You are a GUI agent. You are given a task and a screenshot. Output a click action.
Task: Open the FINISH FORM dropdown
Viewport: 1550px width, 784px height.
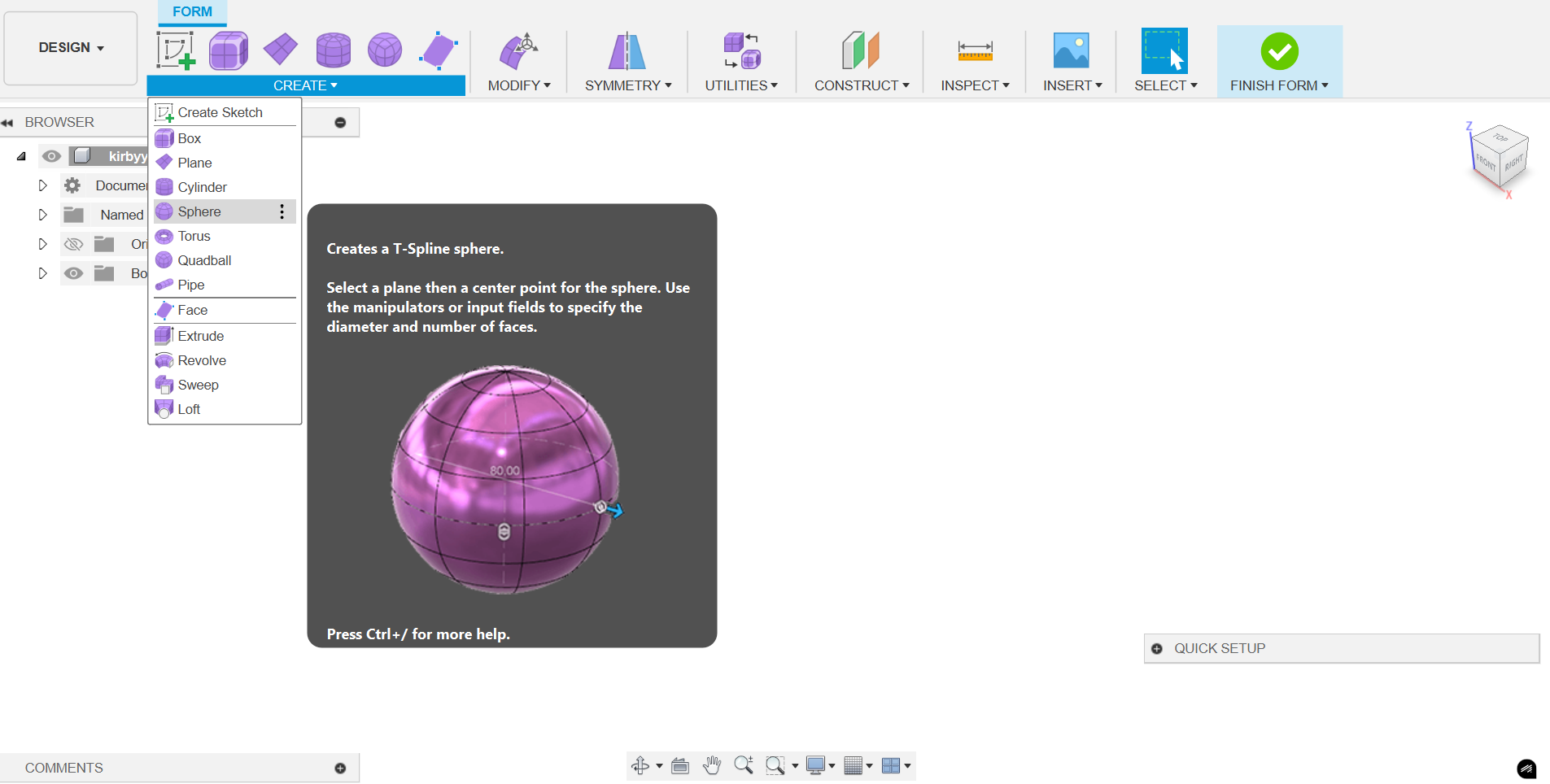pyautogui.click(x=1279, y=85)
